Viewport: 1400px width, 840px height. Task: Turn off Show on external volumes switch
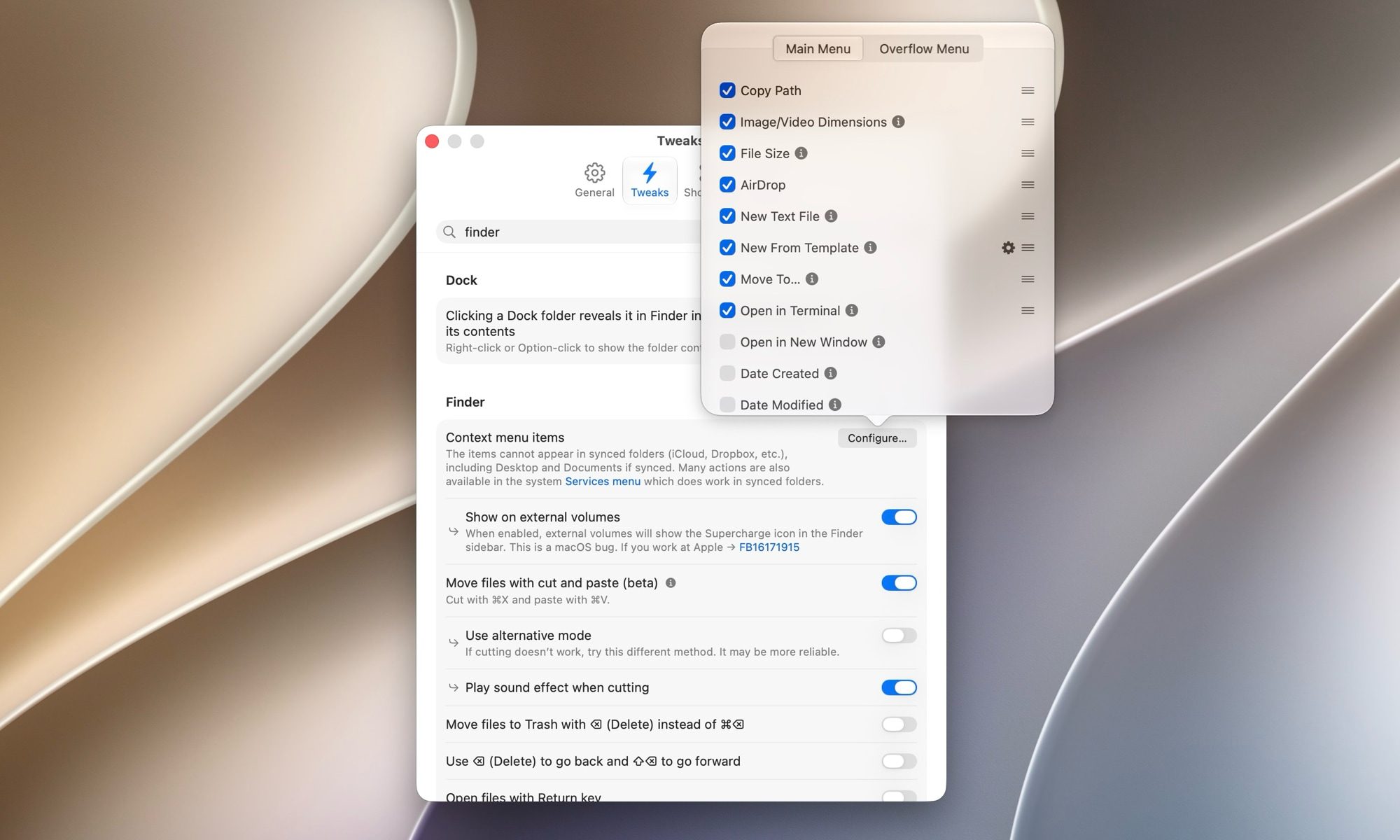899,517
